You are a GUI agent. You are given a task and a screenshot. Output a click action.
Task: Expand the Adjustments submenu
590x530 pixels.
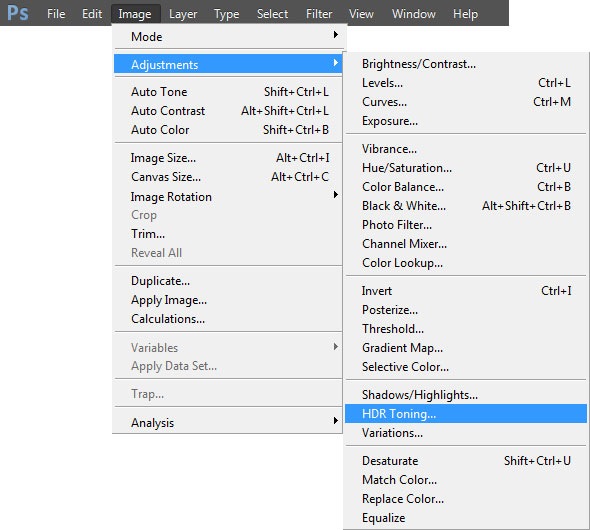(x=228, y=64)
